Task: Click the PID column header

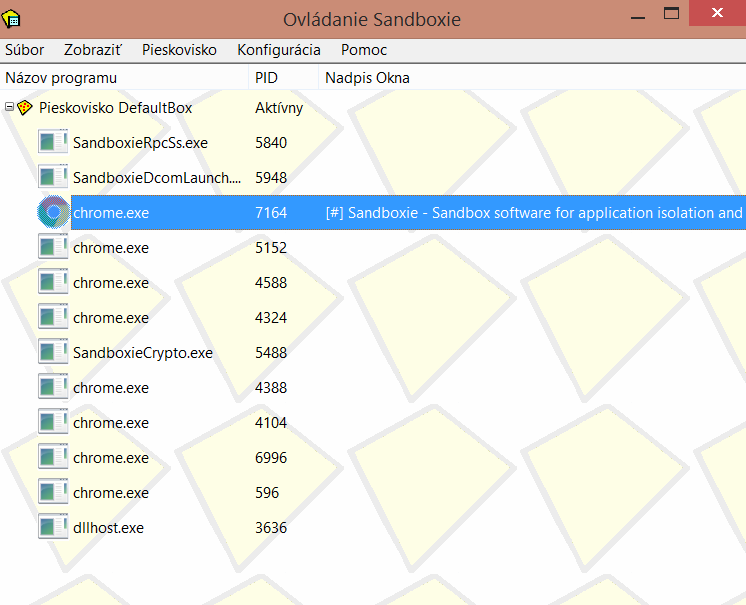Action: pos(268,77)
